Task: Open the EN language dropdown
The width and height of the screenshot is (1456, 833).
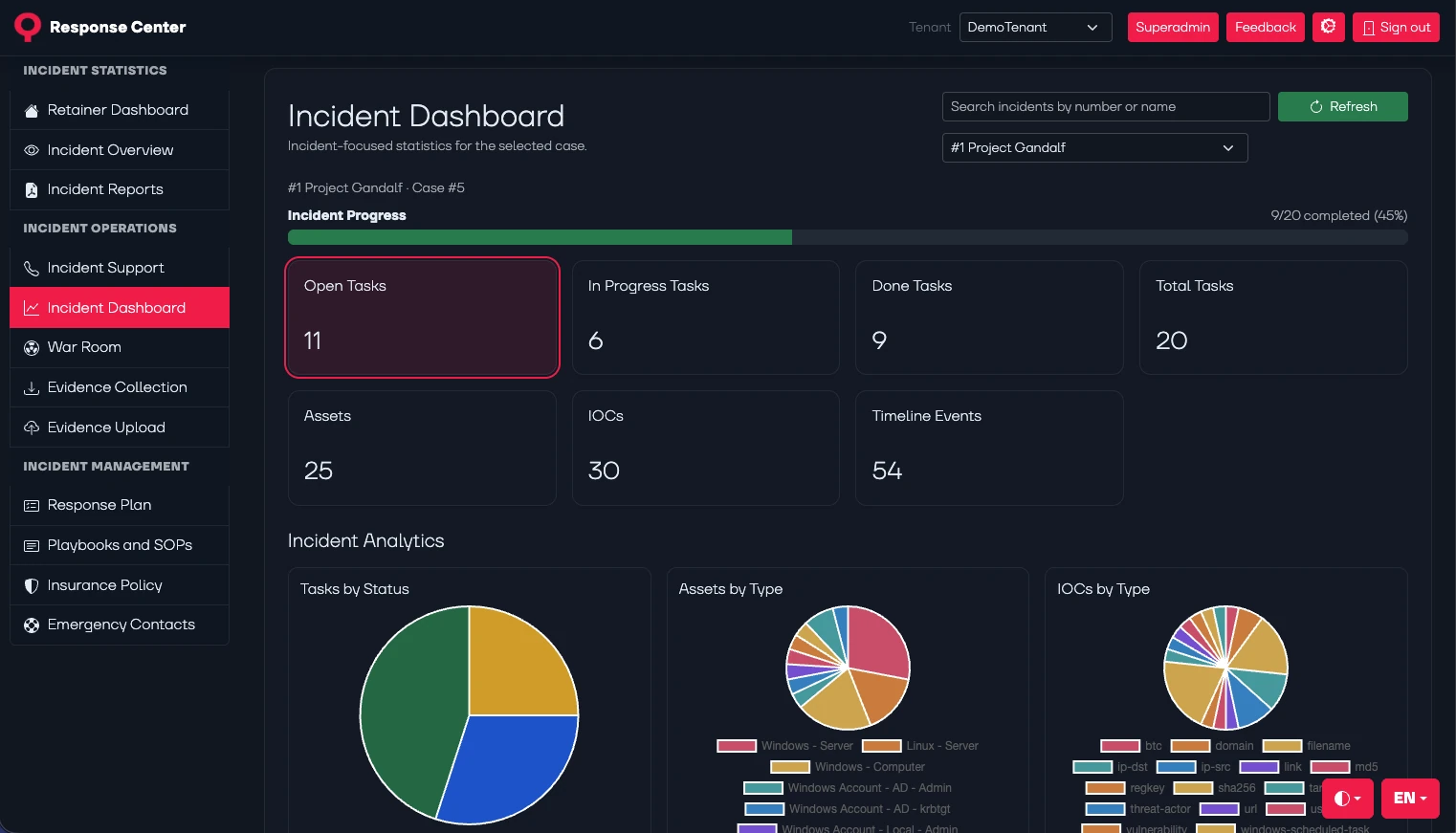Action: click(1410, 798)
